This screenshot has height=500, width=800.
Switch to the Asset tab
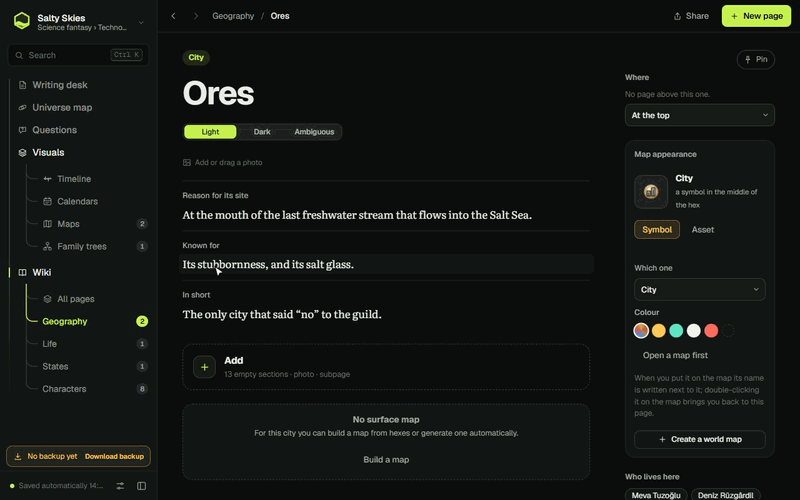[x=703, y=230]
